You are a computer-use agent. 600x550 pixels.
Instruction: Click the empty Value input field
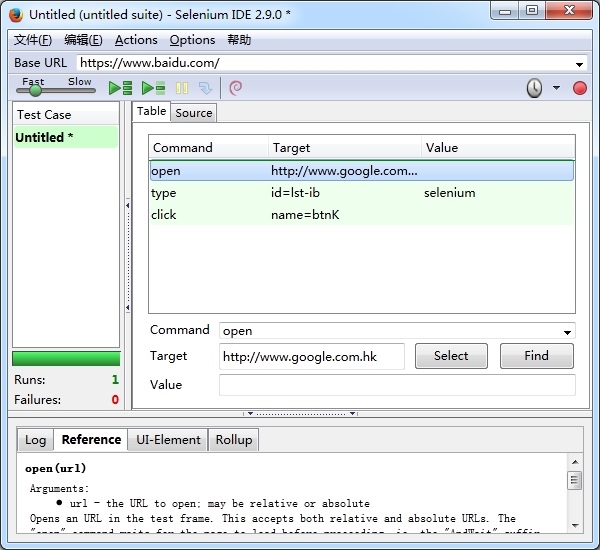(397, 385)
